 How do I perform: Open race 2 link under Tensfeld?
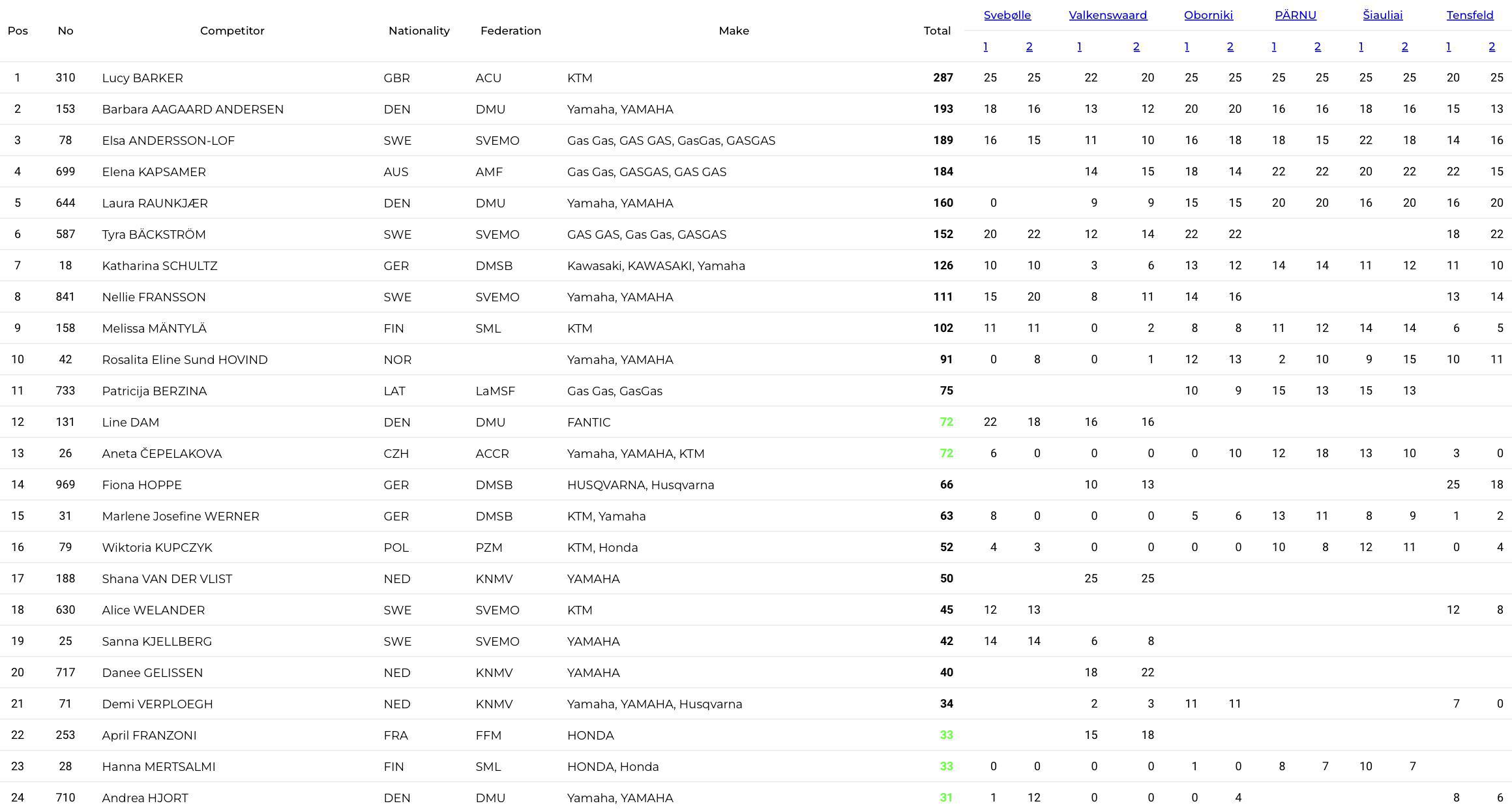[x=1492, y=46]
